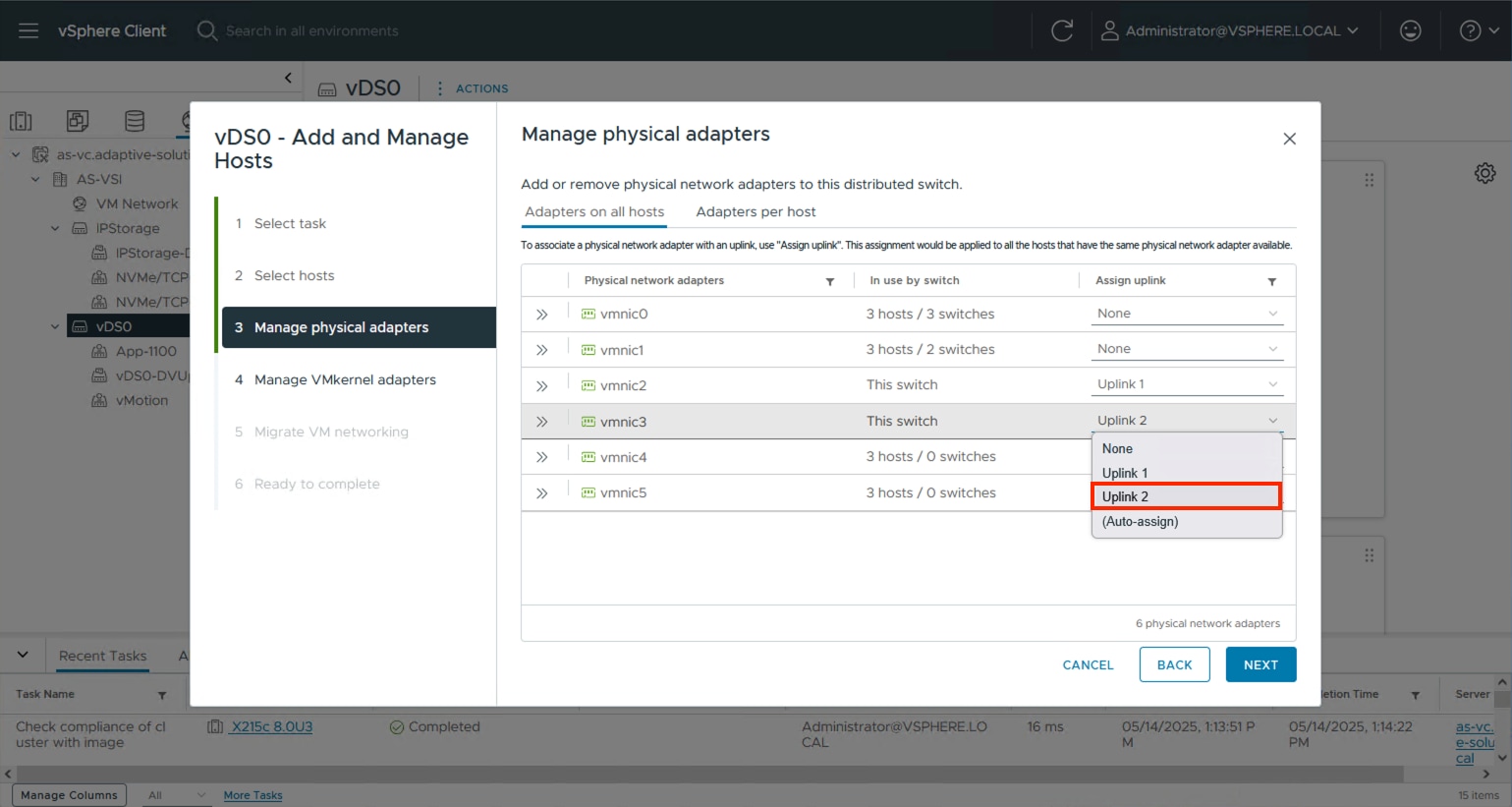Viewport: 1512px width, 807px height.
Task: Switch to Adapters per host tab
Action: pyautogui.click(x=756, y=211)
